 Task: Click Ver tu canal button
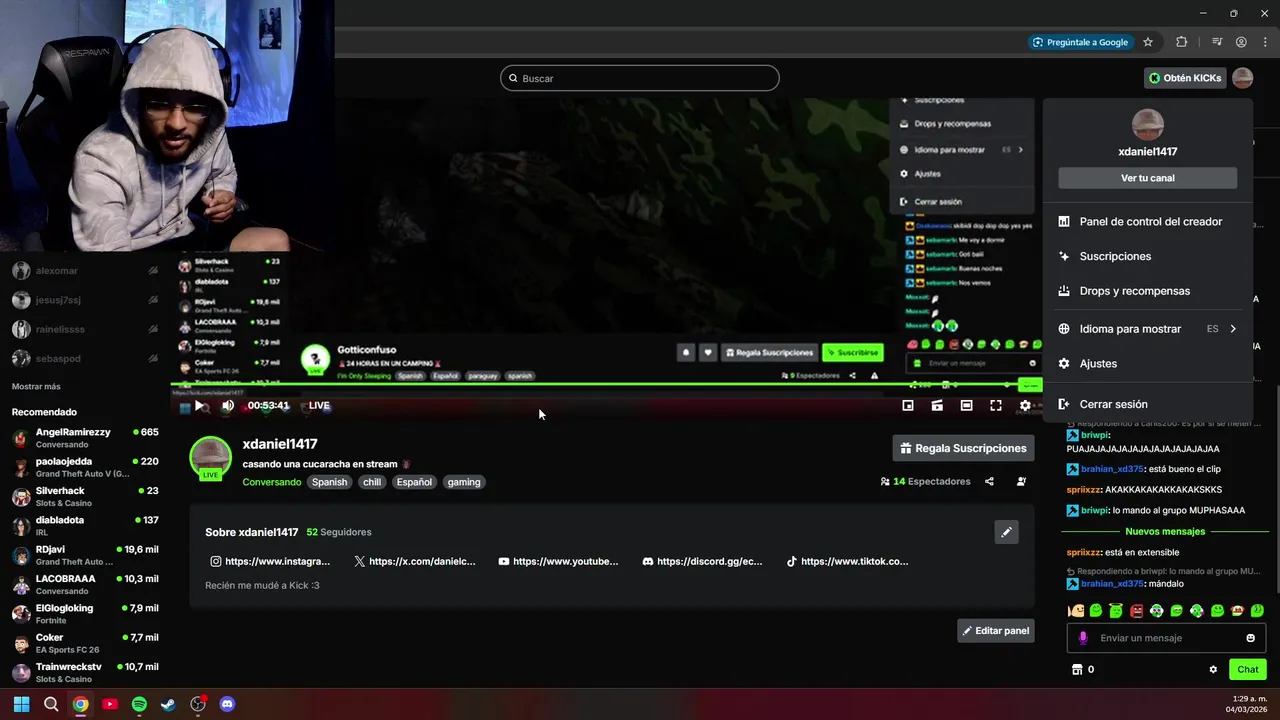1148,178
